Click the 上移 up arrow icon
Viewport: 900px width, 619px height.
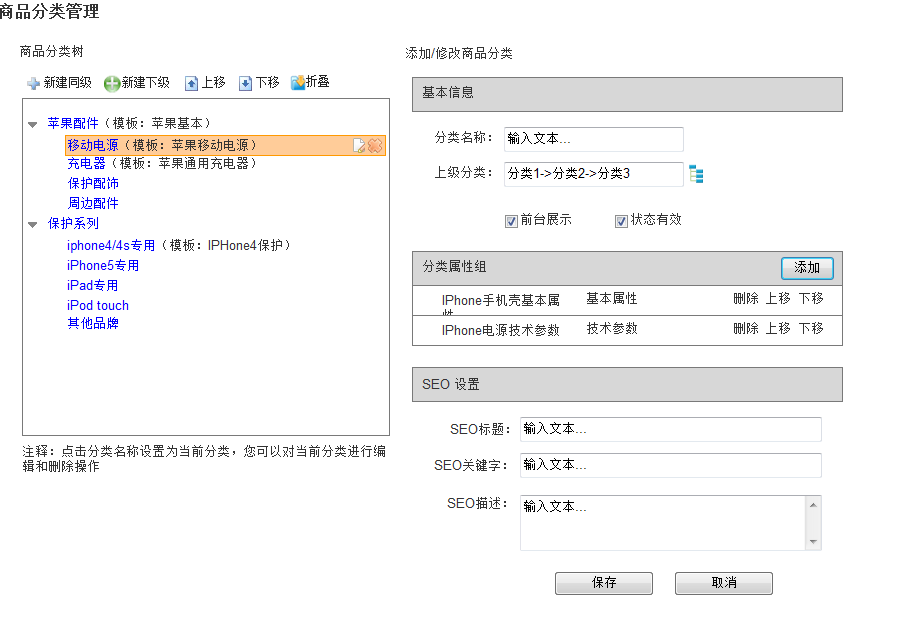(191, 83)
